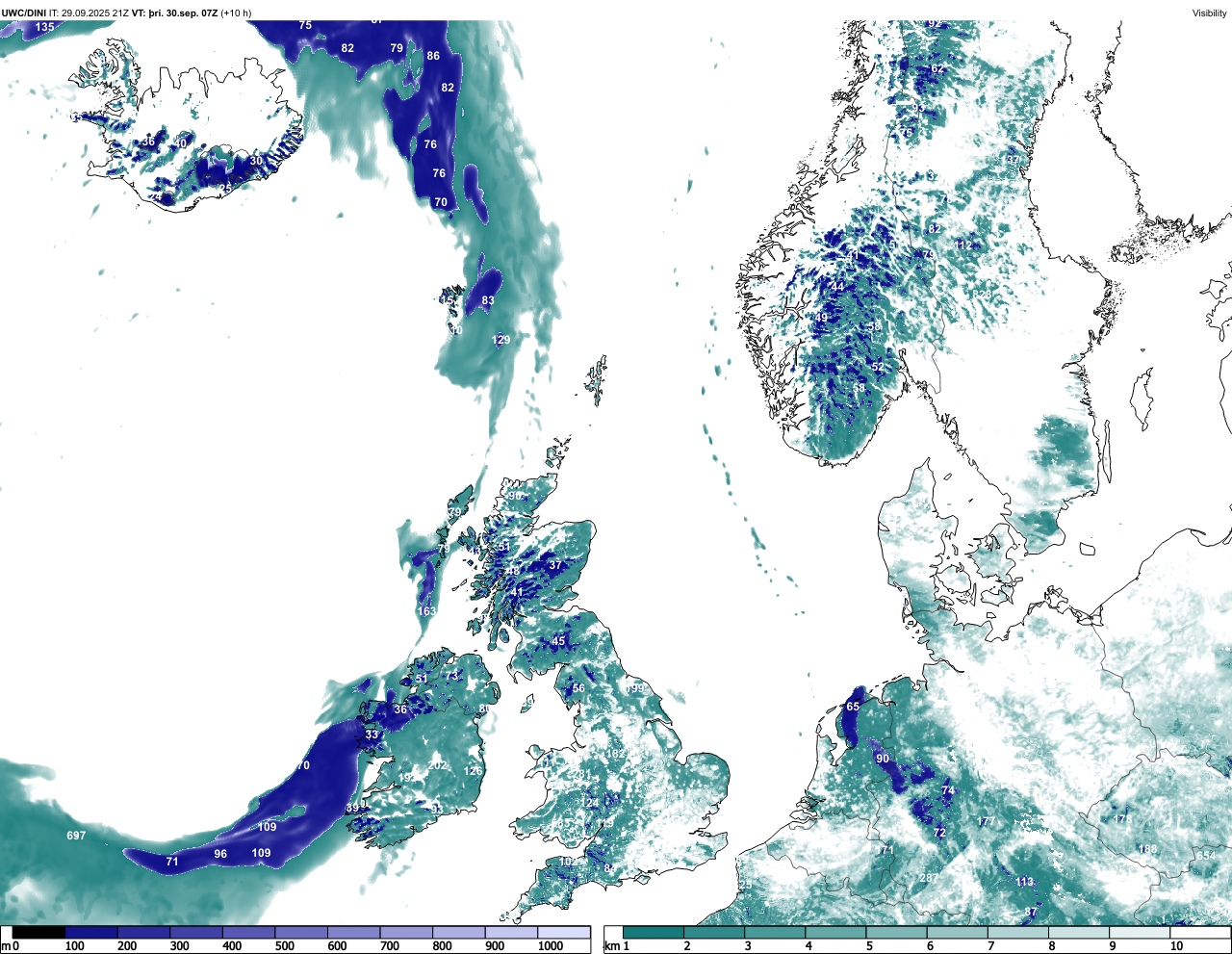Select the "65" value on Dutch coast

tap(853, 707)
